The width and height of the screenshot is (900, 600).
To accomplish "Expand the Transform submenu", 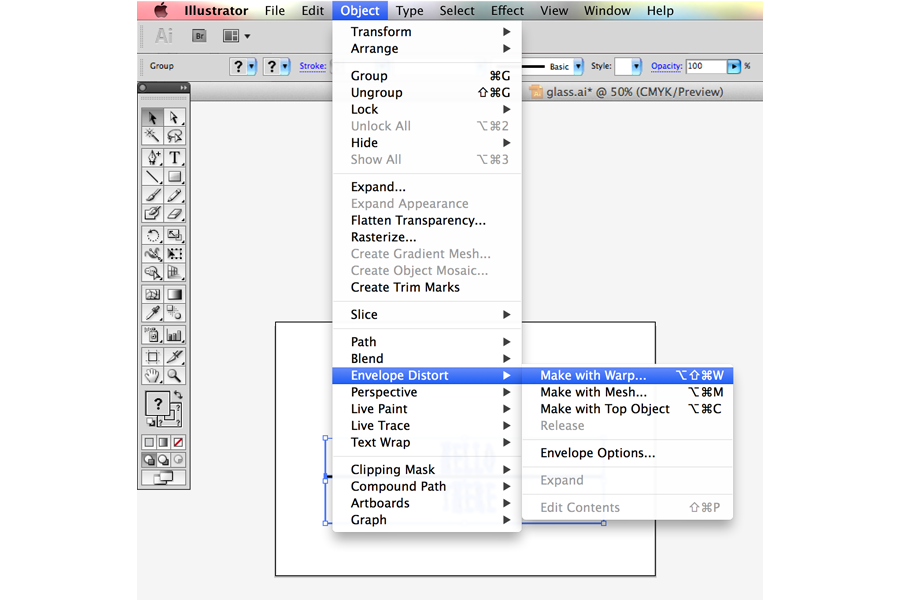I will (x=427, y=32).
